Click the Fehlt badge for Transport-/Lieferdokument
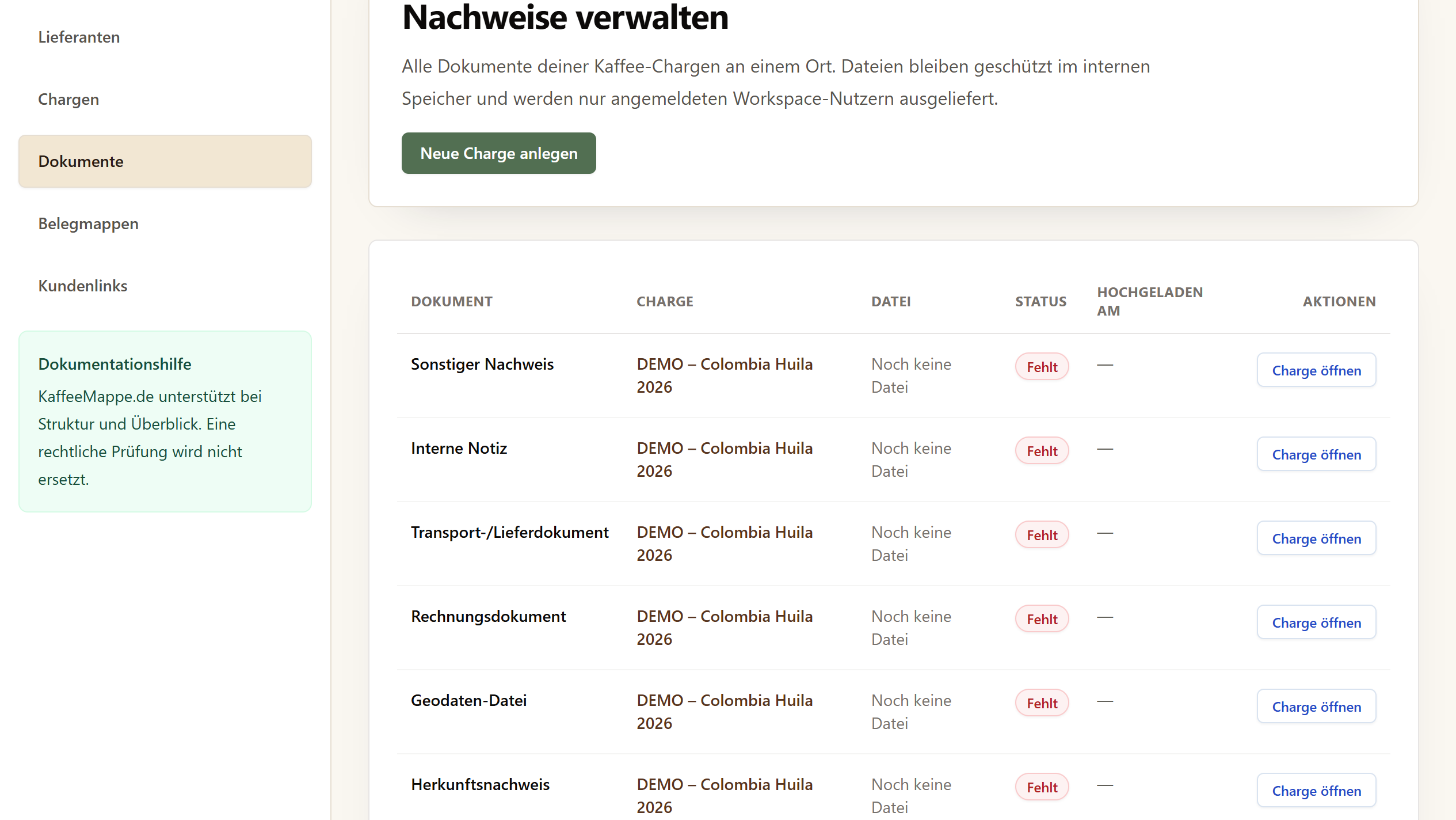 [1042, 535]
